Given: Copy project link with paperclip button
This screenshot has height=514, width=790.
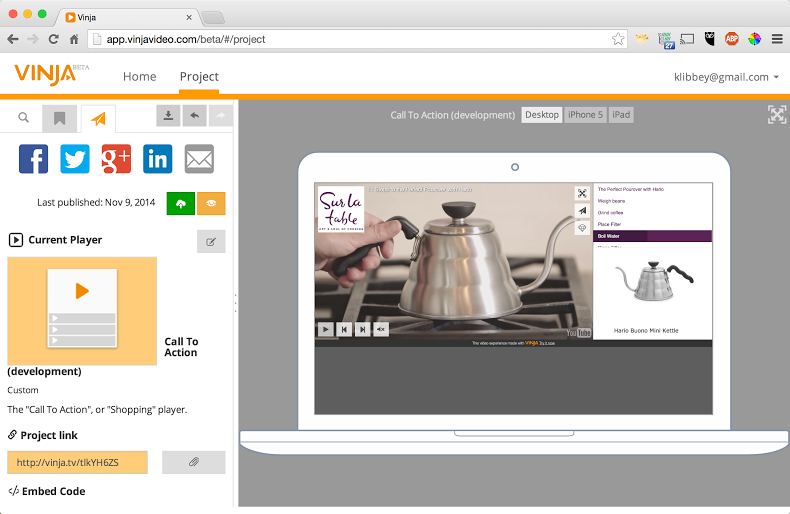Looking at the screenshot, I should pos(194,462).
